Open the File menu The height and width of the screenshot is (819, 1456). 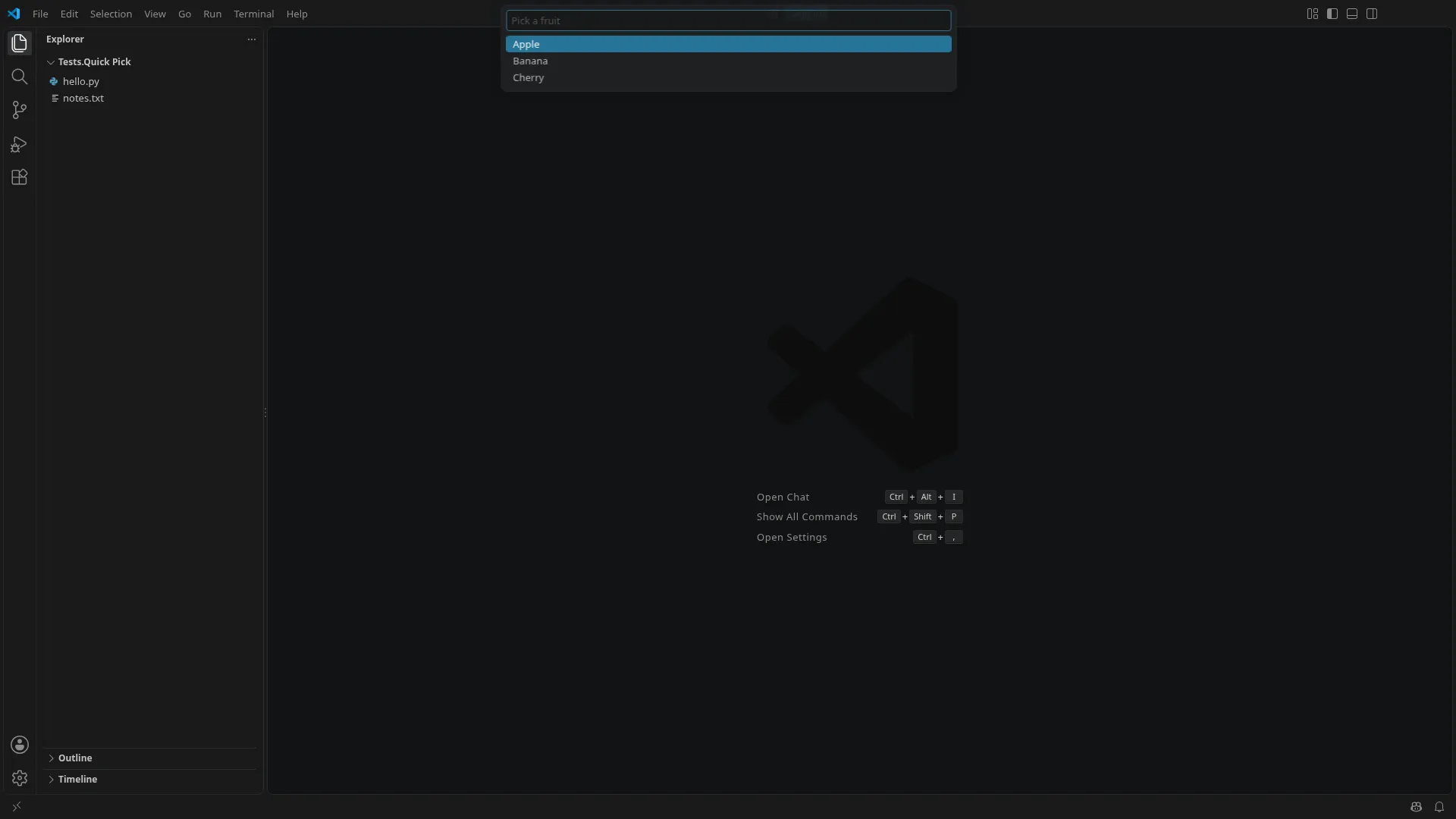[x=40, y=14]
